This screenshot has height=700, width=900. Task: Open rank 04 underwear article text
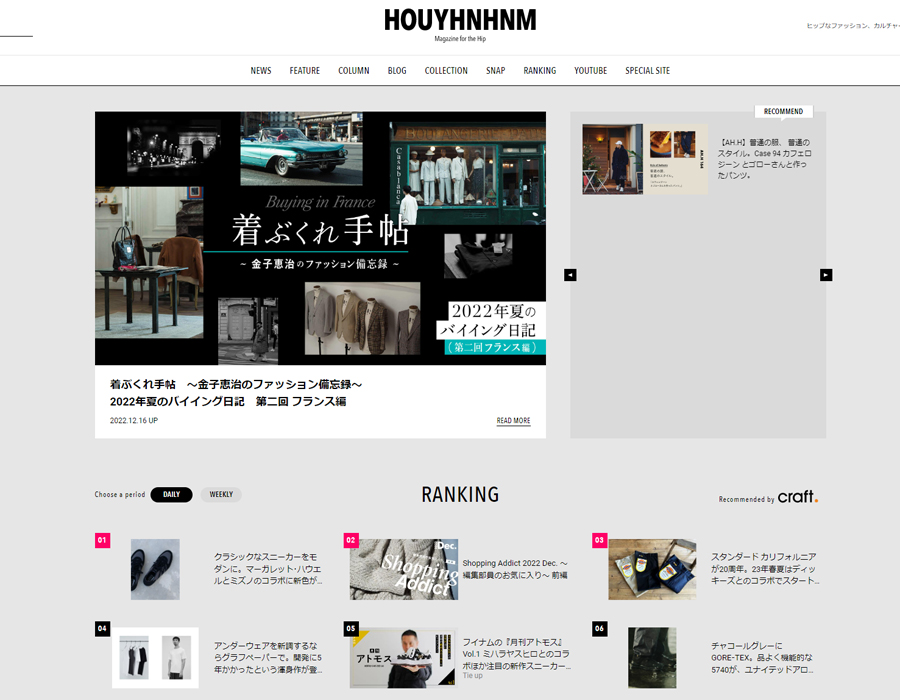click(x=266, y=657)
